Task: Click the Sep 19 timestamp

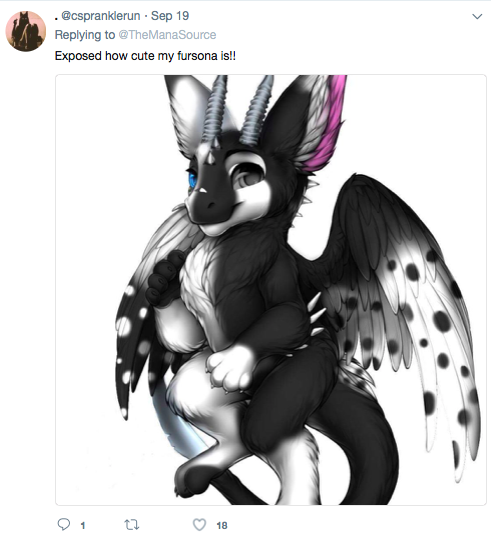Action: click(170, 16)
